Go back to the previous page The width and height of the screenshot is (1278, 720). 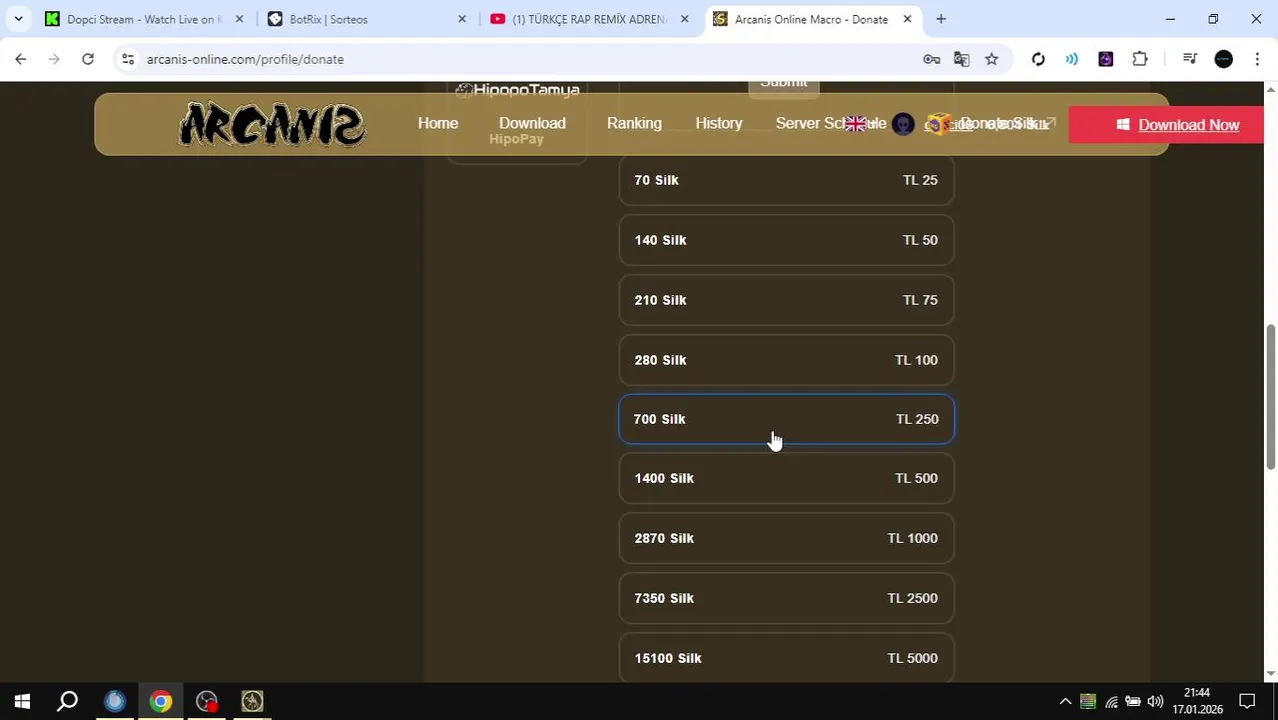pyautogui.click(x=21, y=59)
